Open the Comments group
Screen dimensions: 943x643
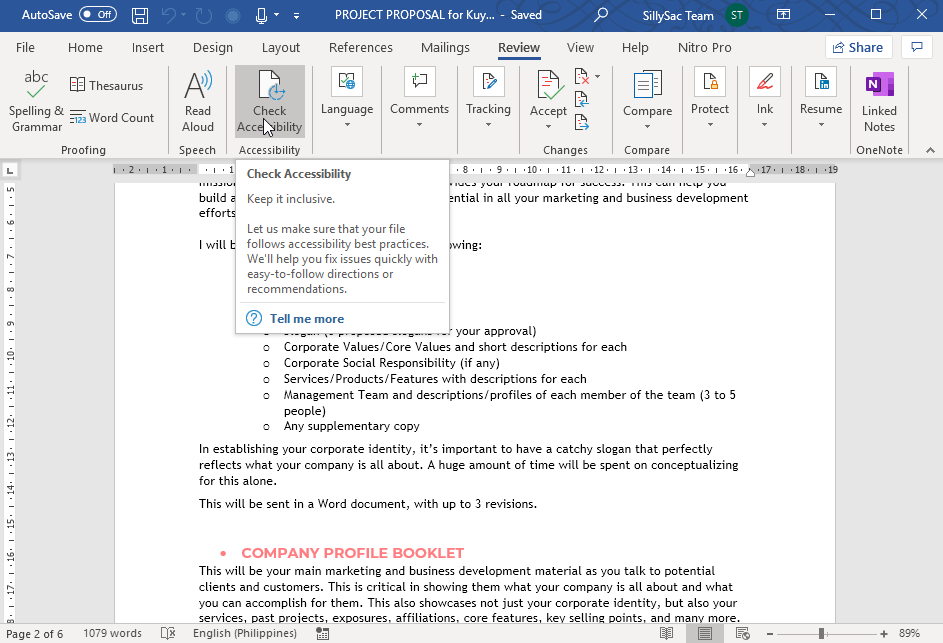(419, 99)
